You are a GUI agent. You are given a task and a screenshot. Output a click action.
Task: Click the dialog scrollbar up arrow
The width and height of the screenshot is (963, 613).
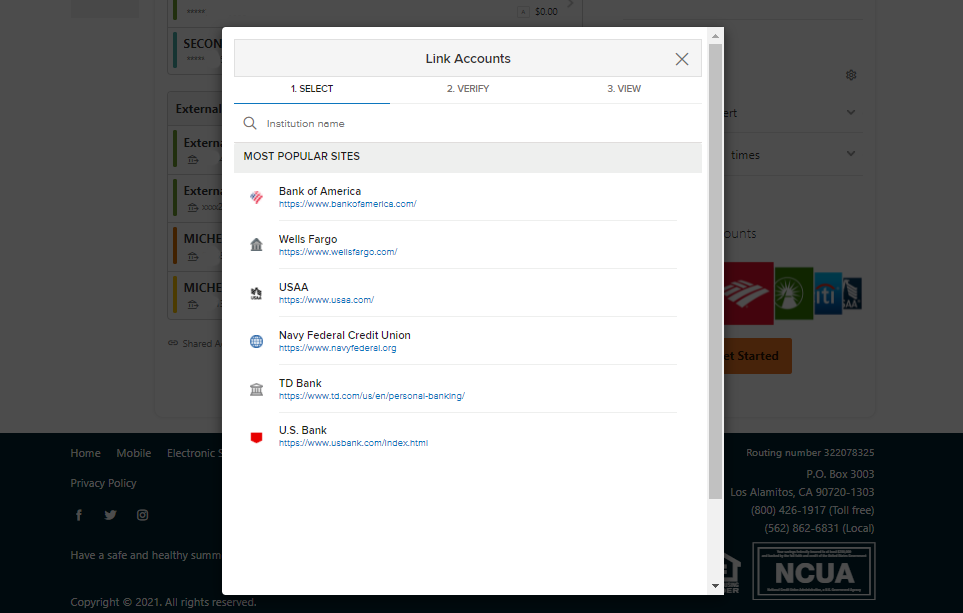[x=715, y=36]
